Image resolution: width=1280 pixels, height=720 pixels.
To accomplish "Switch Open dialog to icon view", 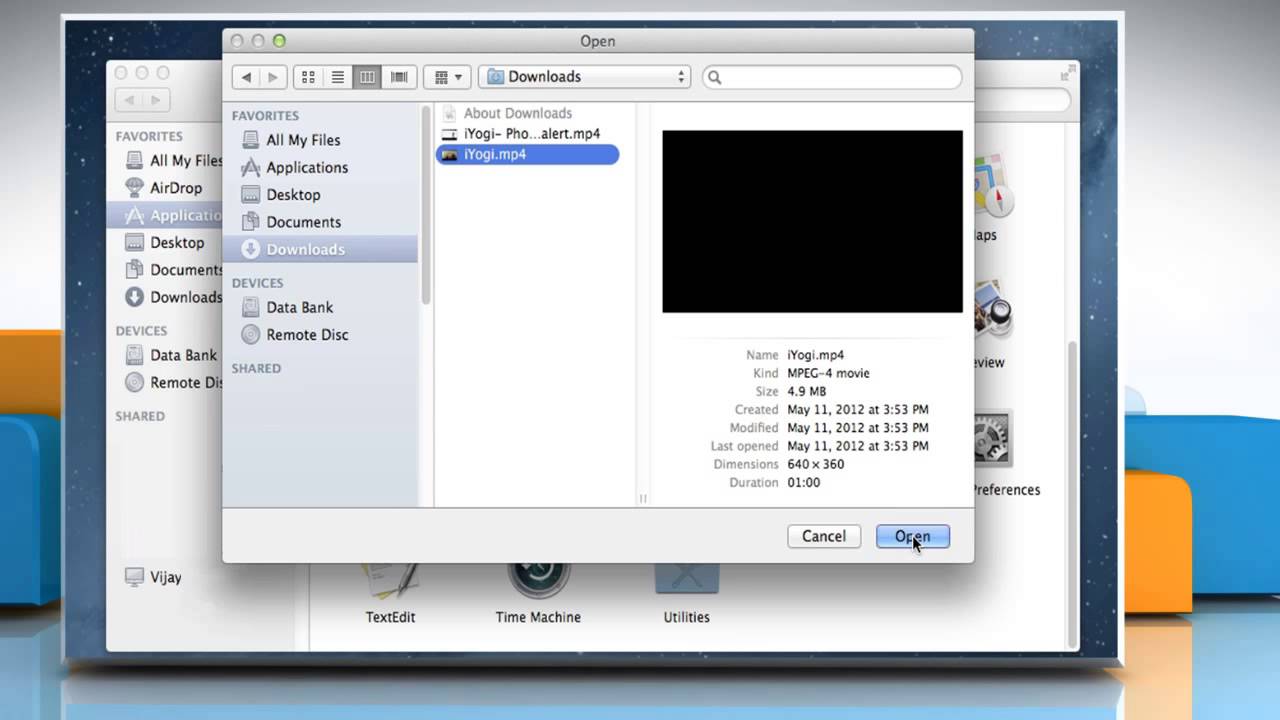I will 308,77.
